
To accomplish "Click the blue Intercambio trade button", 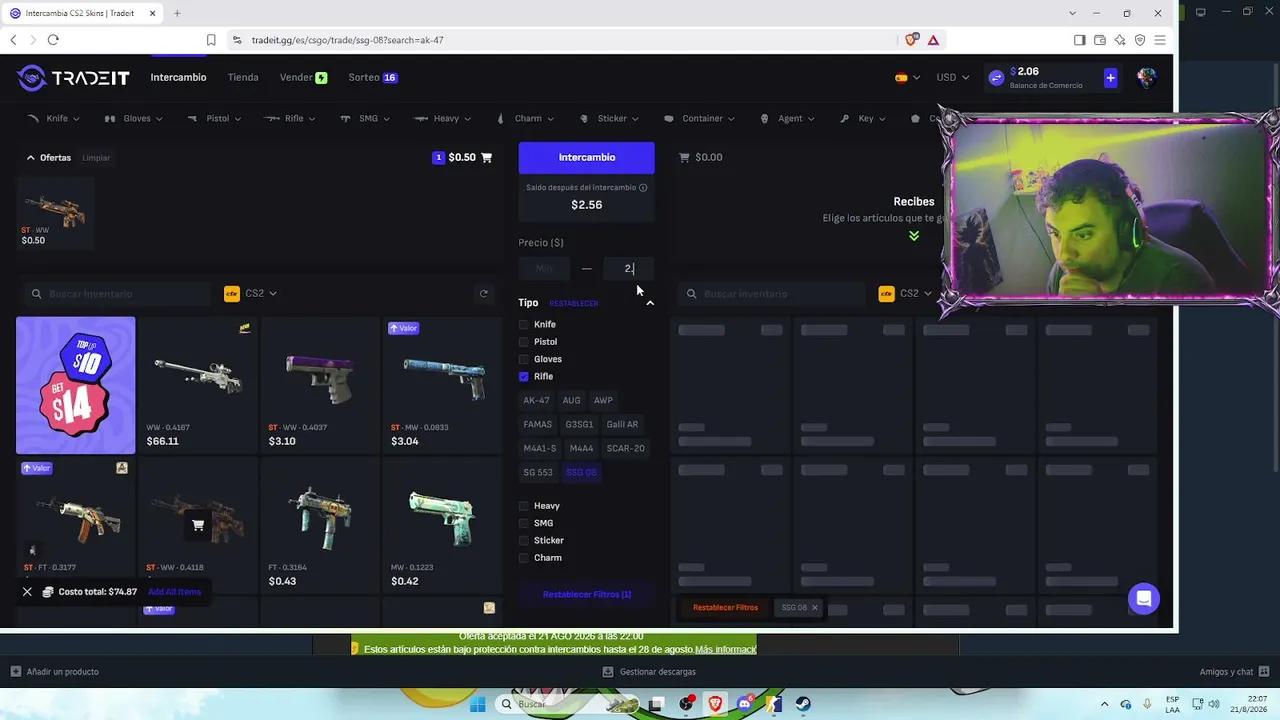I will 586,157.
